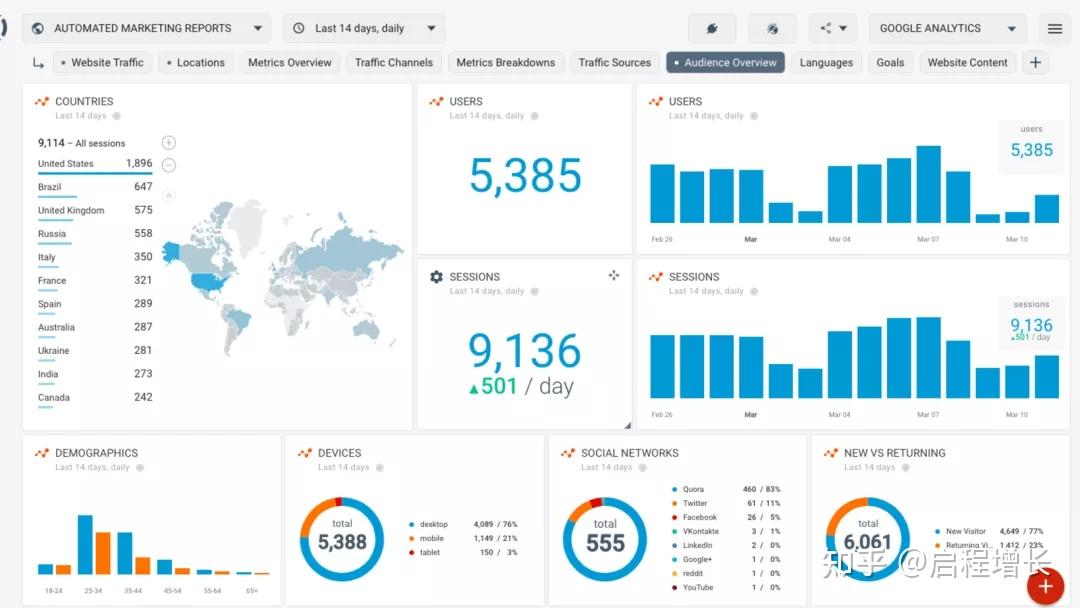Collapse United States with minus circle
1080x608 pixels.
169,165
